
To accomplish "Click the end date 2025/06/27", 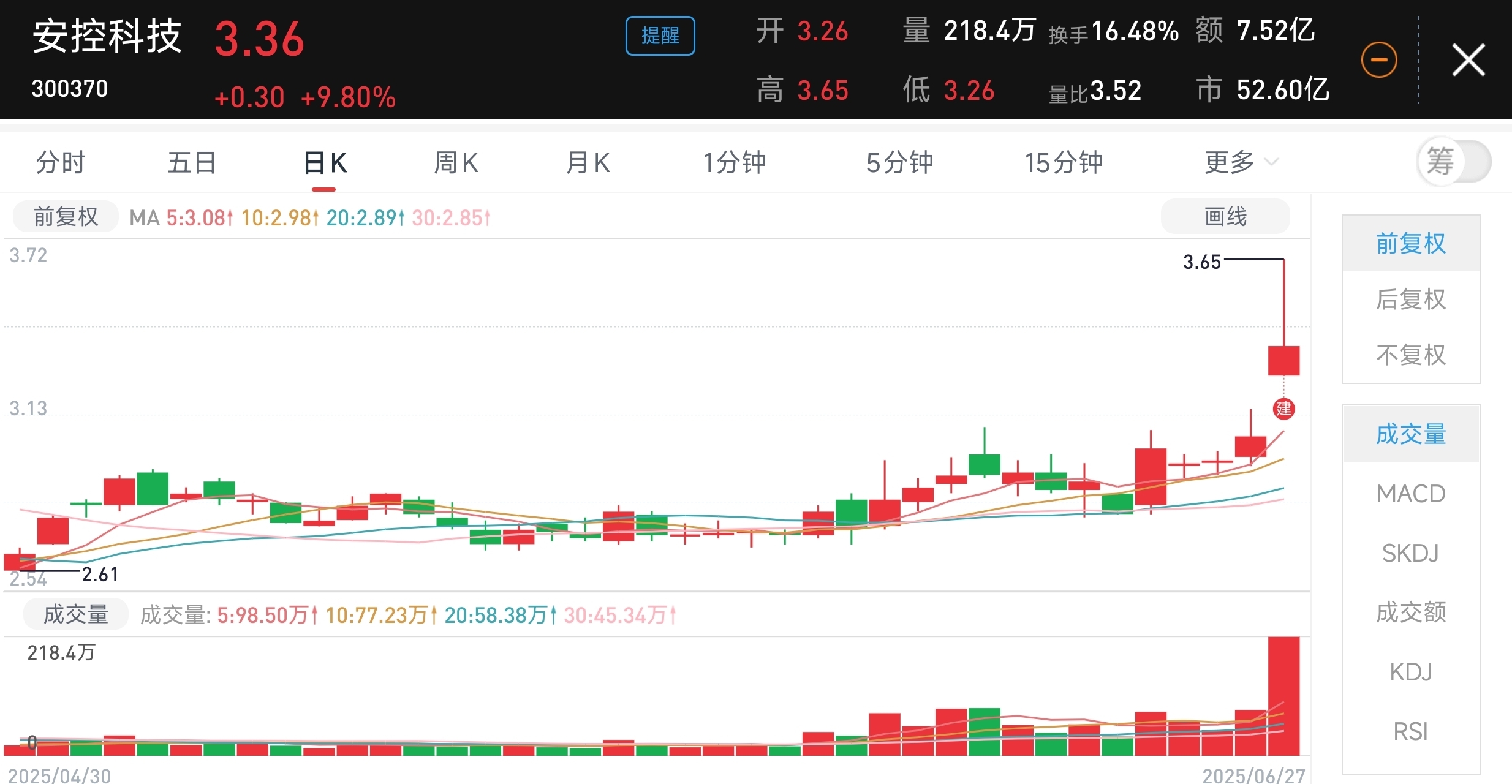I will (x=1253, y=775).
